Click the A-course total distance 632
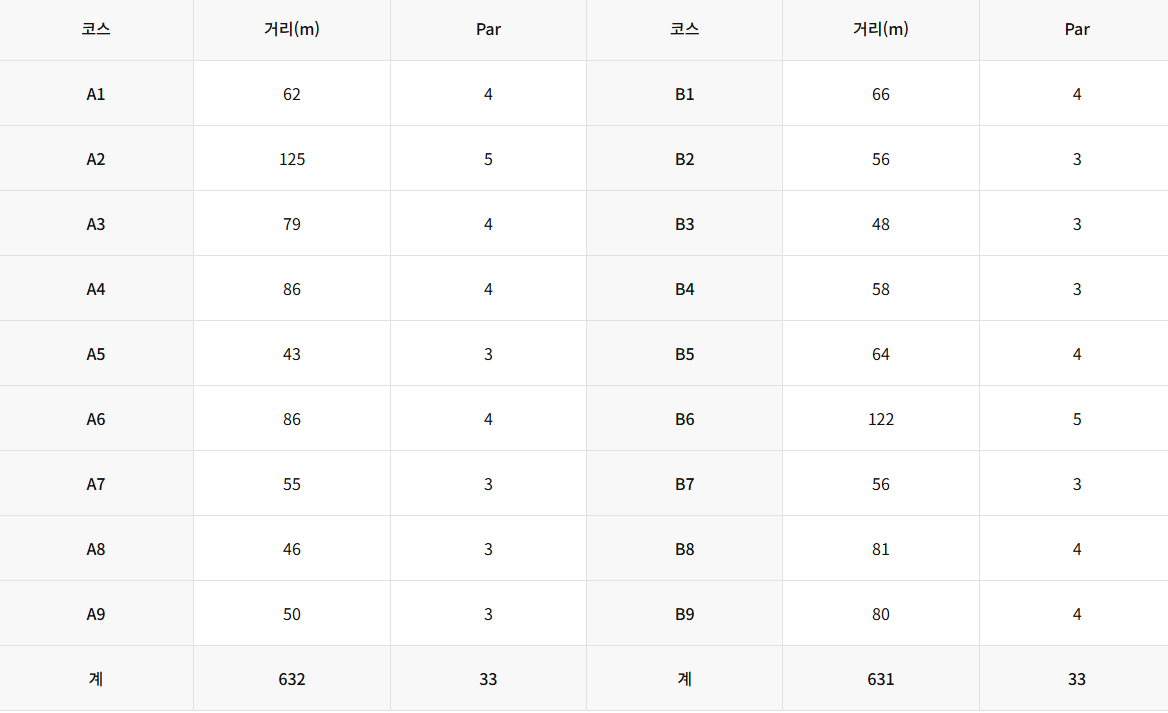 pos(292,679)
